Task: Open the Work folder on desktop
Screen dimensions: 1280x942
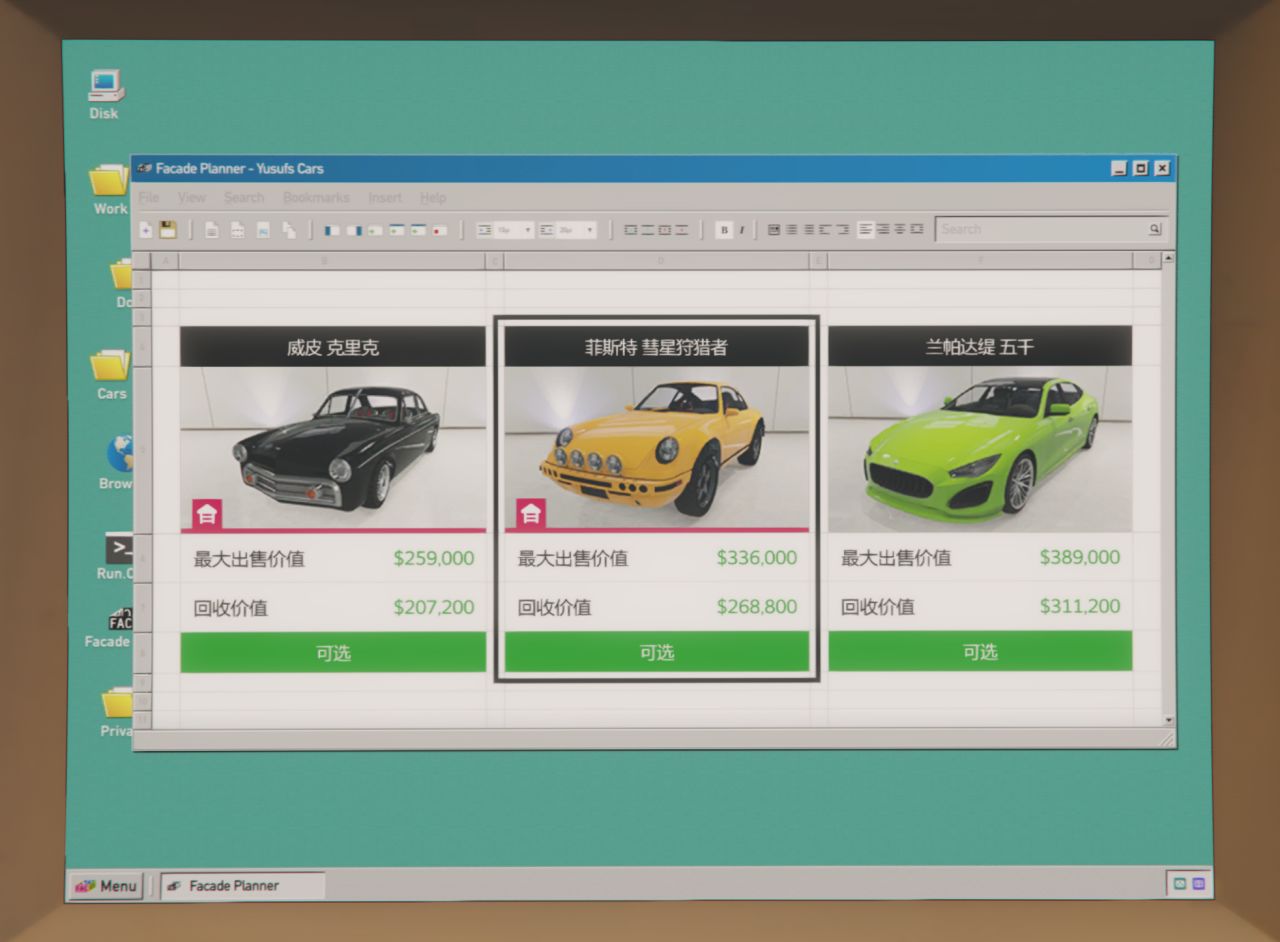Action: coord(110,189)
